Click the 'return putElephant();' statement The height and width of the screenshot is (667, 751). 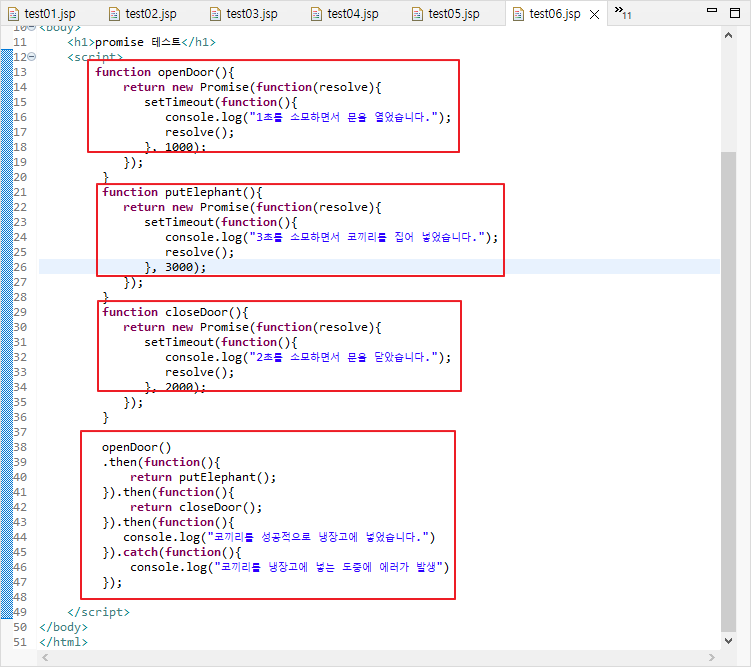click(x=203, y=477)
